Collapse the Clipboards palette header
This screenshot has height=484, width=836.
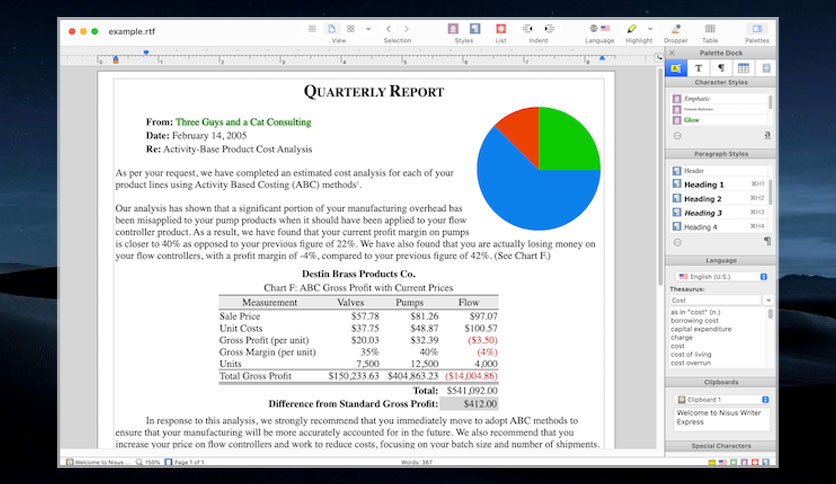(x=720, y=382)
